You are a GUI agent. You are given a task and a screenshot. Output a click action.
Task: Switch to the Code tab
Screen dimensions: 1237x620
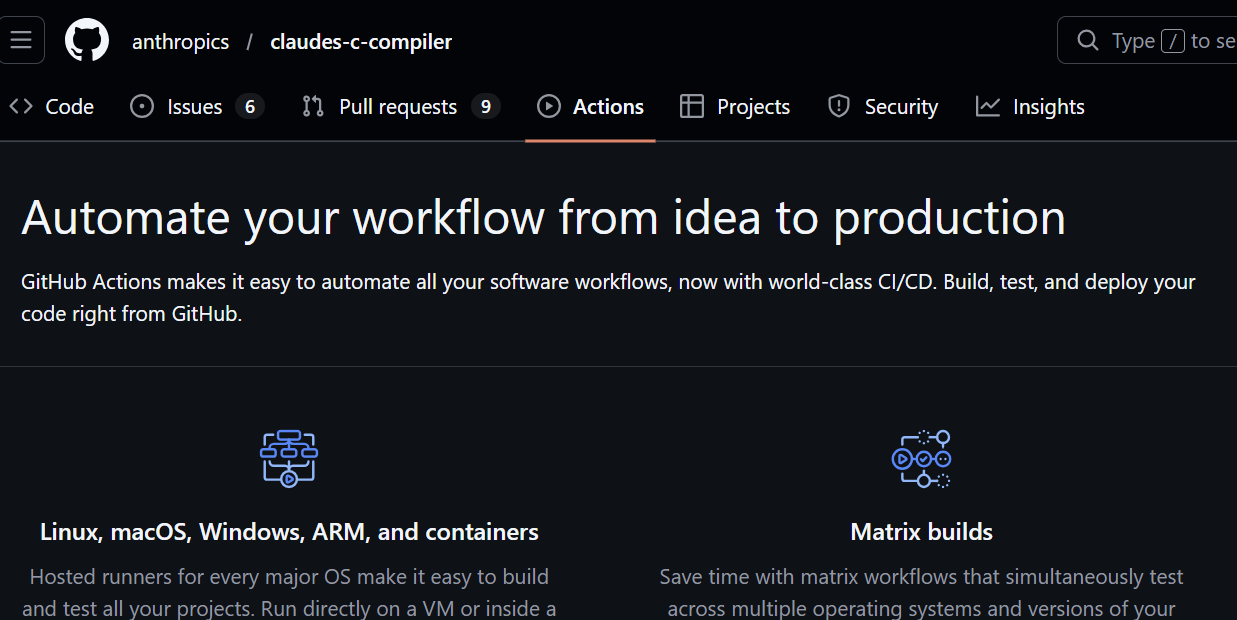[69, 107]
